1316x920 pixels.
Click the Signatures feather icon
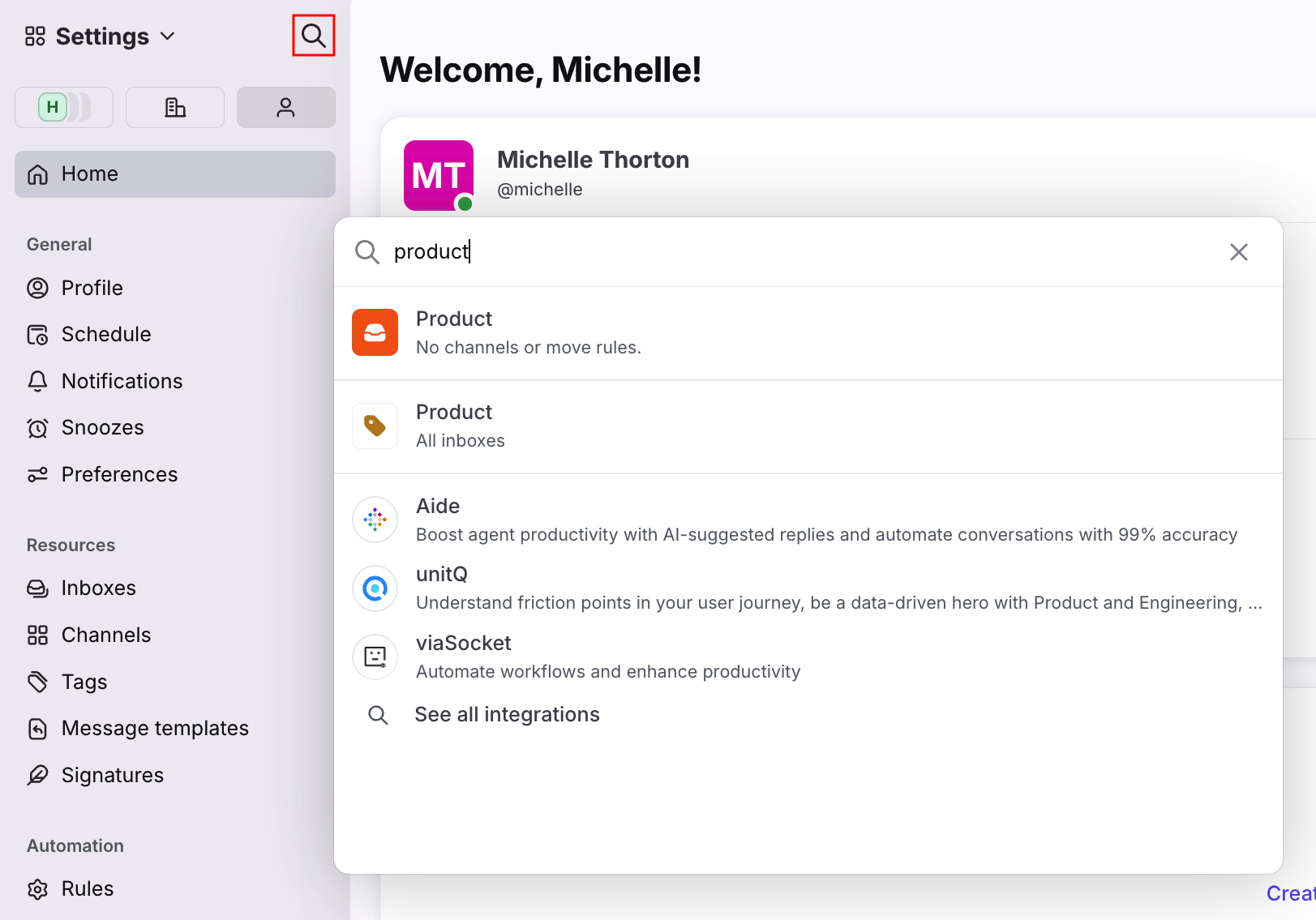37,775
